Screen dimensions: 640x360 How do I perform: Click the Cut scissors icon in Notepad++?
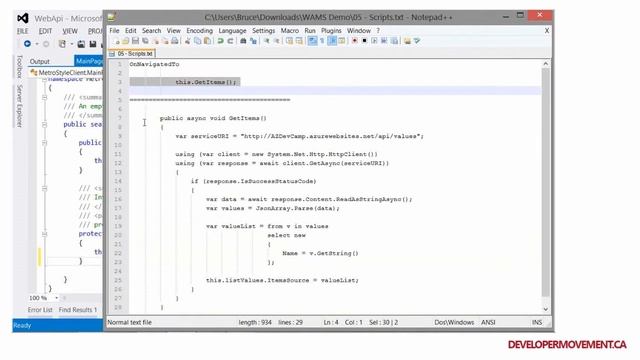[188, 41]
